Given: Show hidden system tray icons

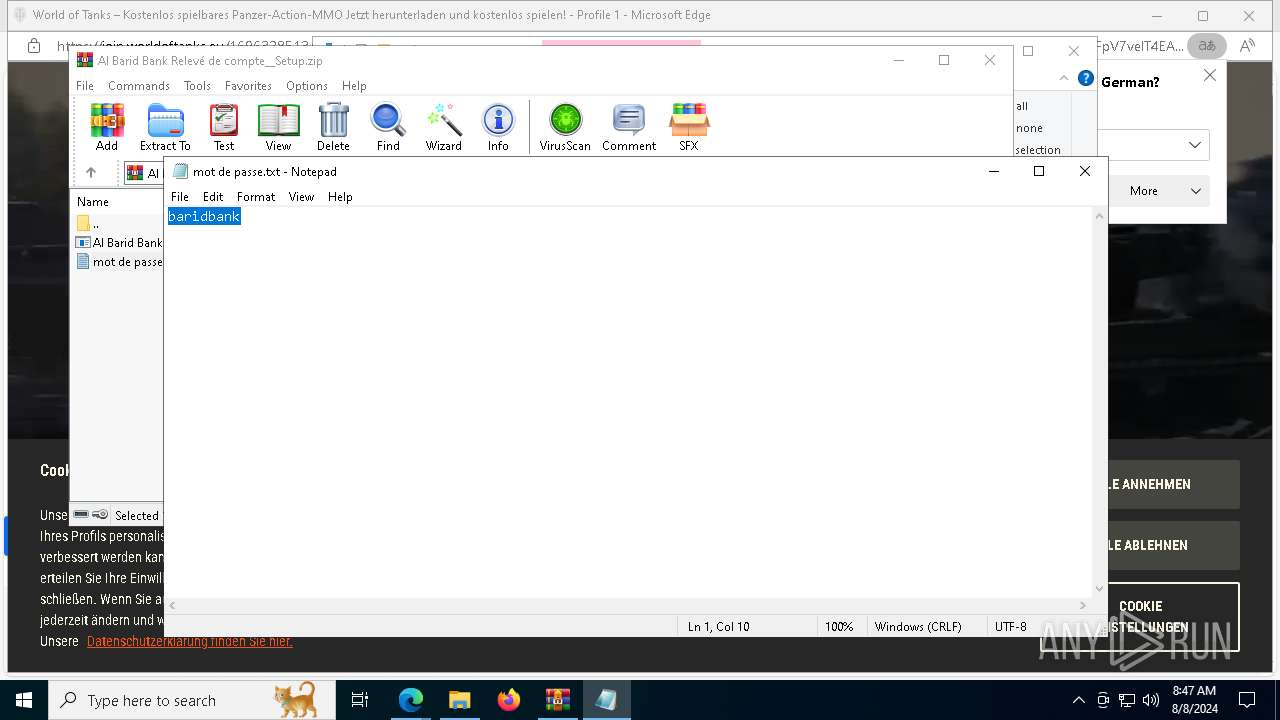Looking at the screenshot, I should pyautogui.click(x=1078, y=700).
